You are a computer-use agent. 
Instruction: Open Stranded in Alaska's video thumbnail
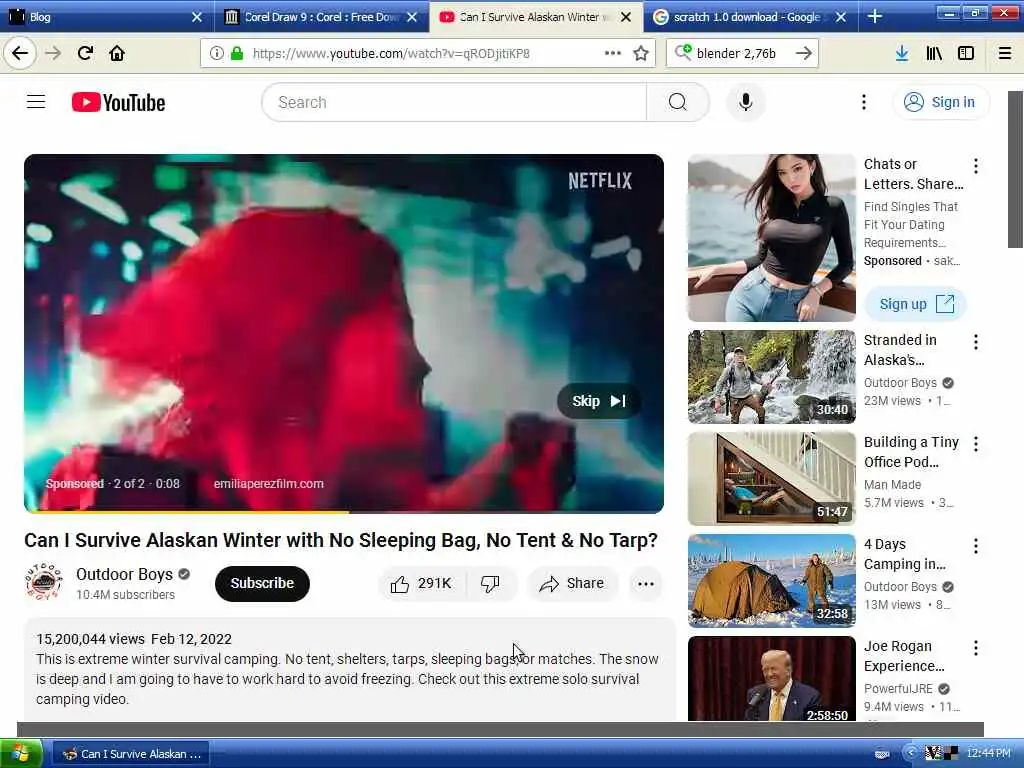[x=771, y=377]
